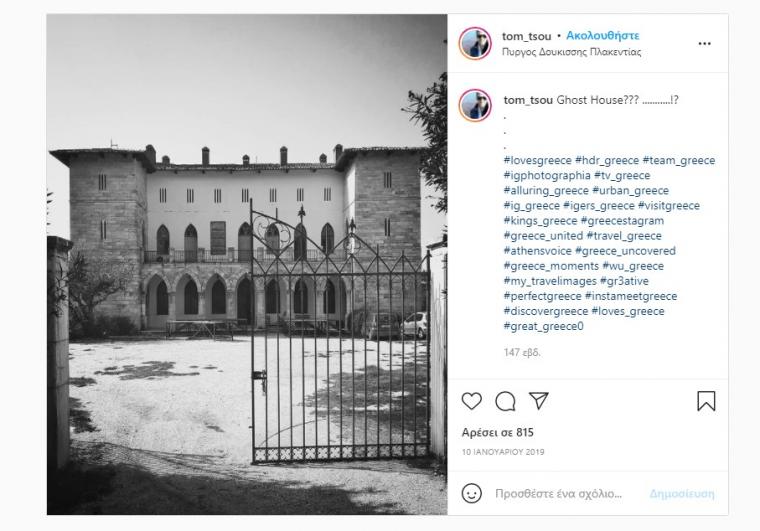Open the post date 10 Ιανουαρίου 2019

click(503, 452)
